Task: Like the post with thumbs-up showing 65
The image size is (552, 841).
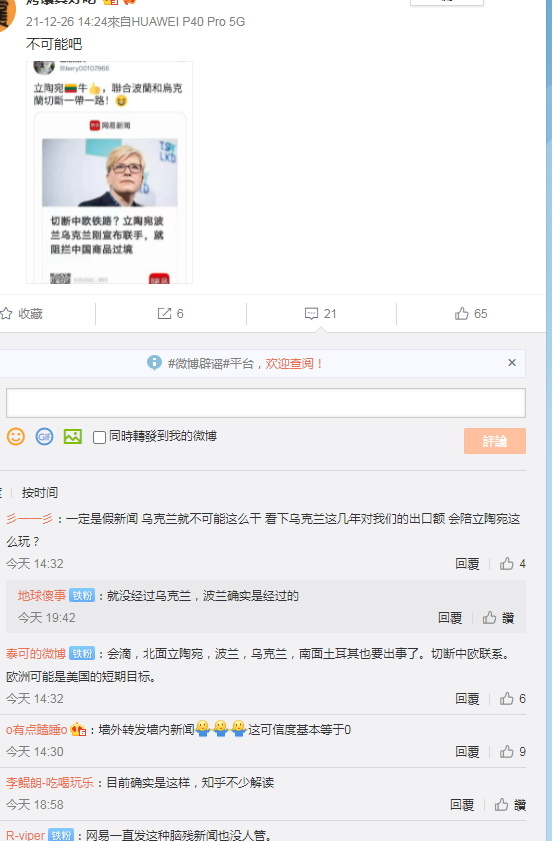Action: point(461,314)
